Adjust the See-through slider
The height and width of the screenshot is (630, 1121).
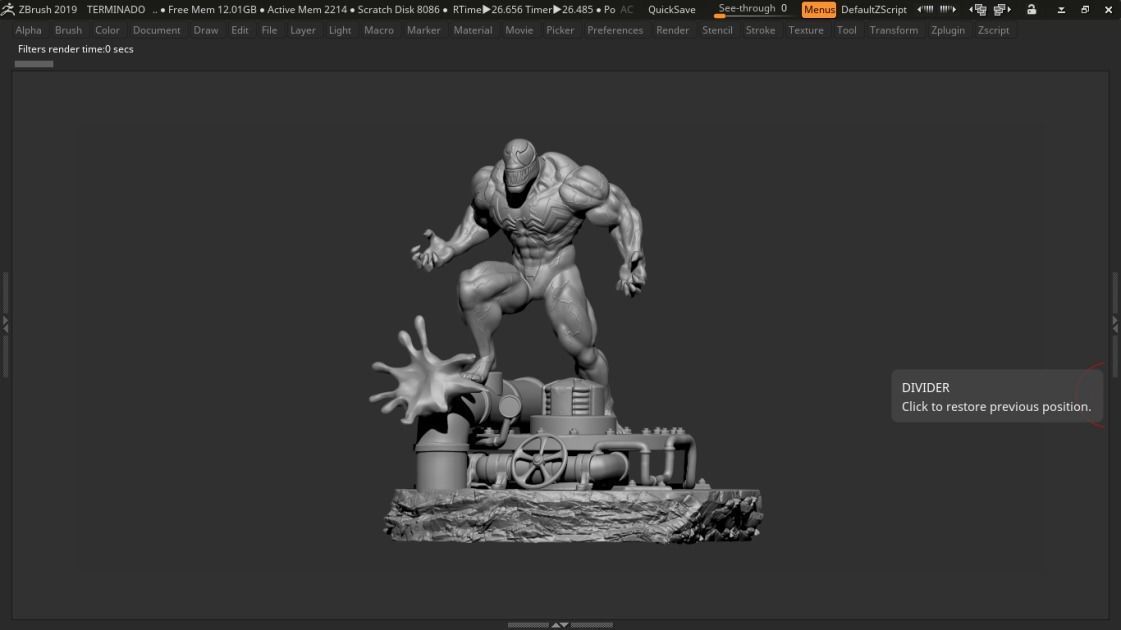(x=753, y=9)
